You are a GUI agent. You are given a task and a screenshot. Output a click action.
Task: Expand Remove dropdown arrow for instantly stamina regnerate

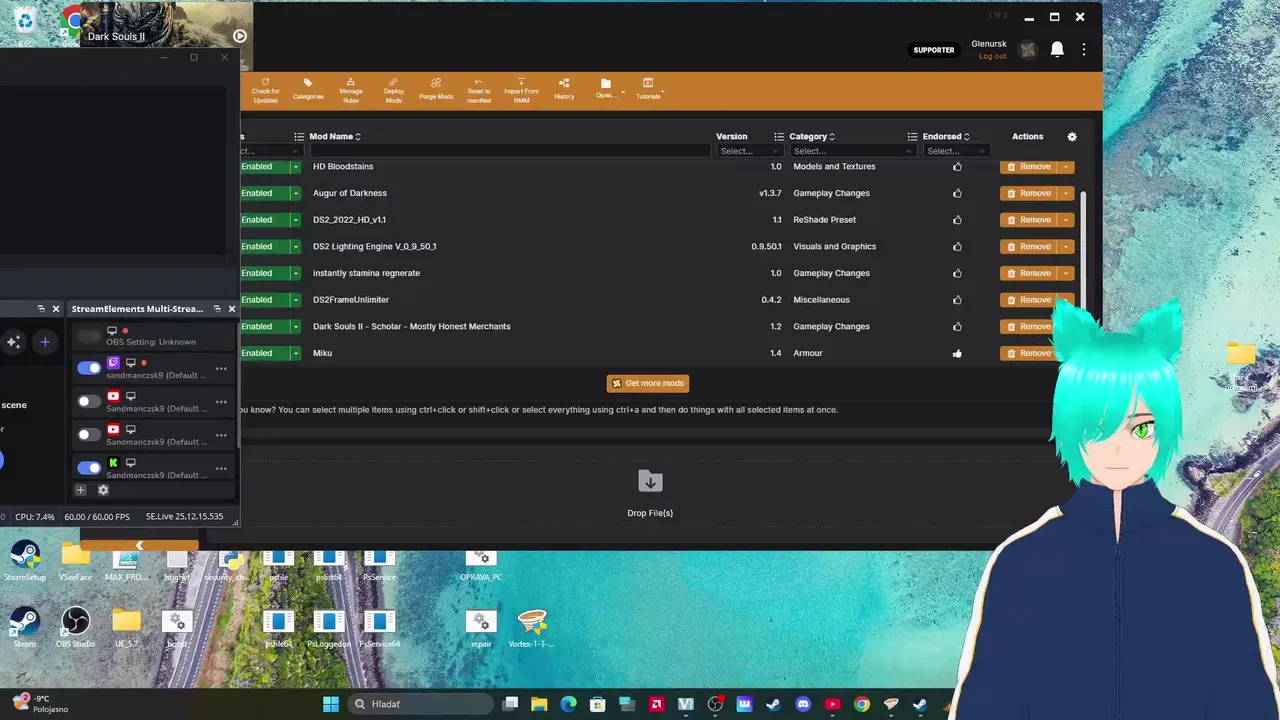pos(1067,273)
